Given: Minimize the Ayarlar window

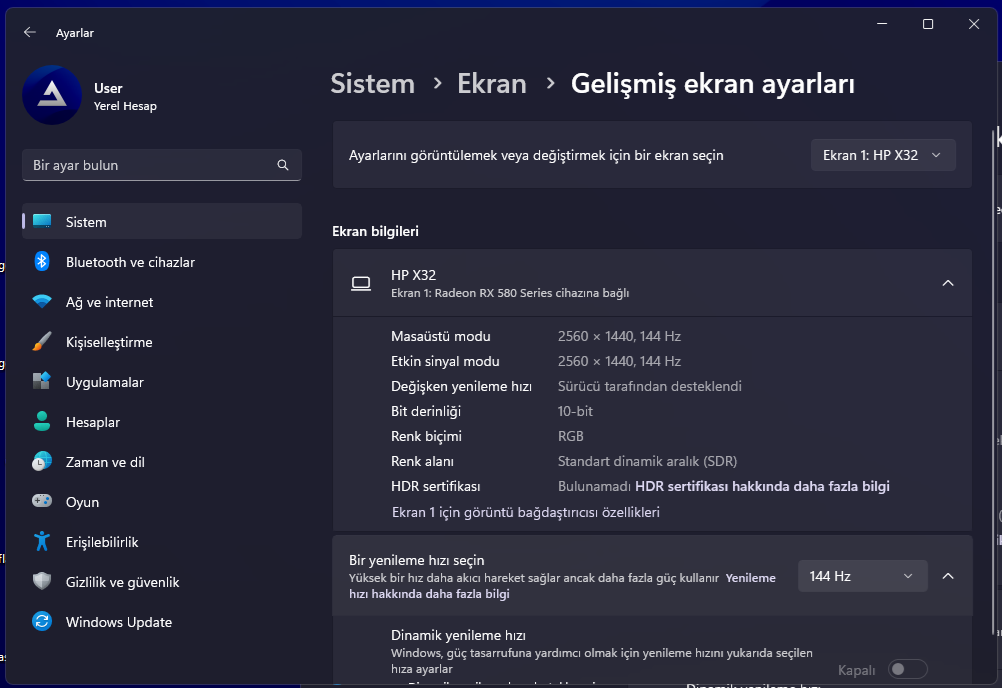Looking at the screenshot, I should [882, 24].
